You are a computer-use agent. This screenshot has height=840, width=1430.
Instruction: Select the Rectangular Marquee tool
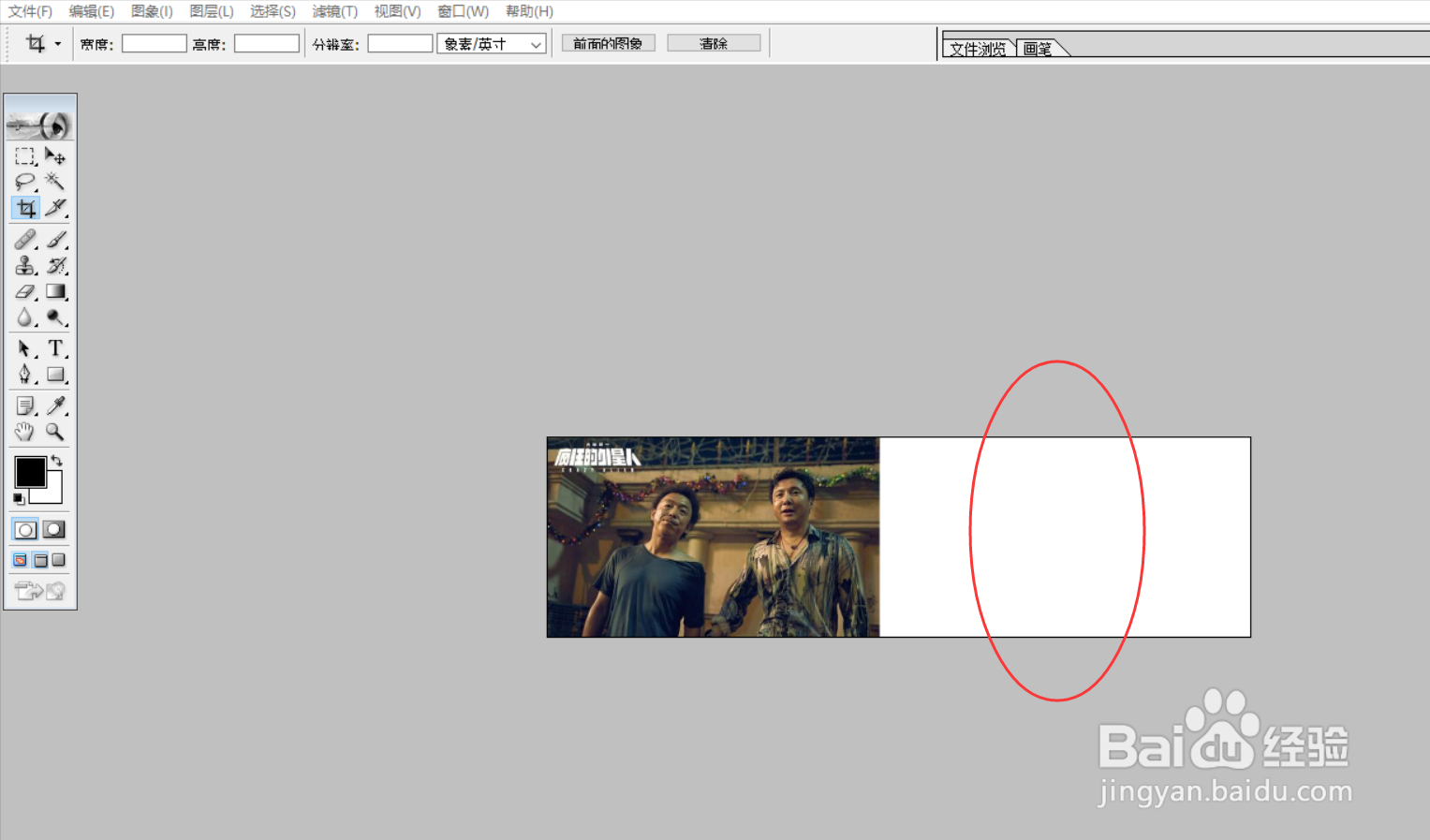click(x=25, y=156)
